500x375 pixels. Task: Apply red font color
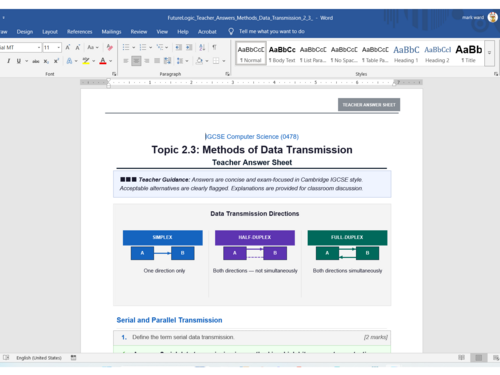[103, 61]
